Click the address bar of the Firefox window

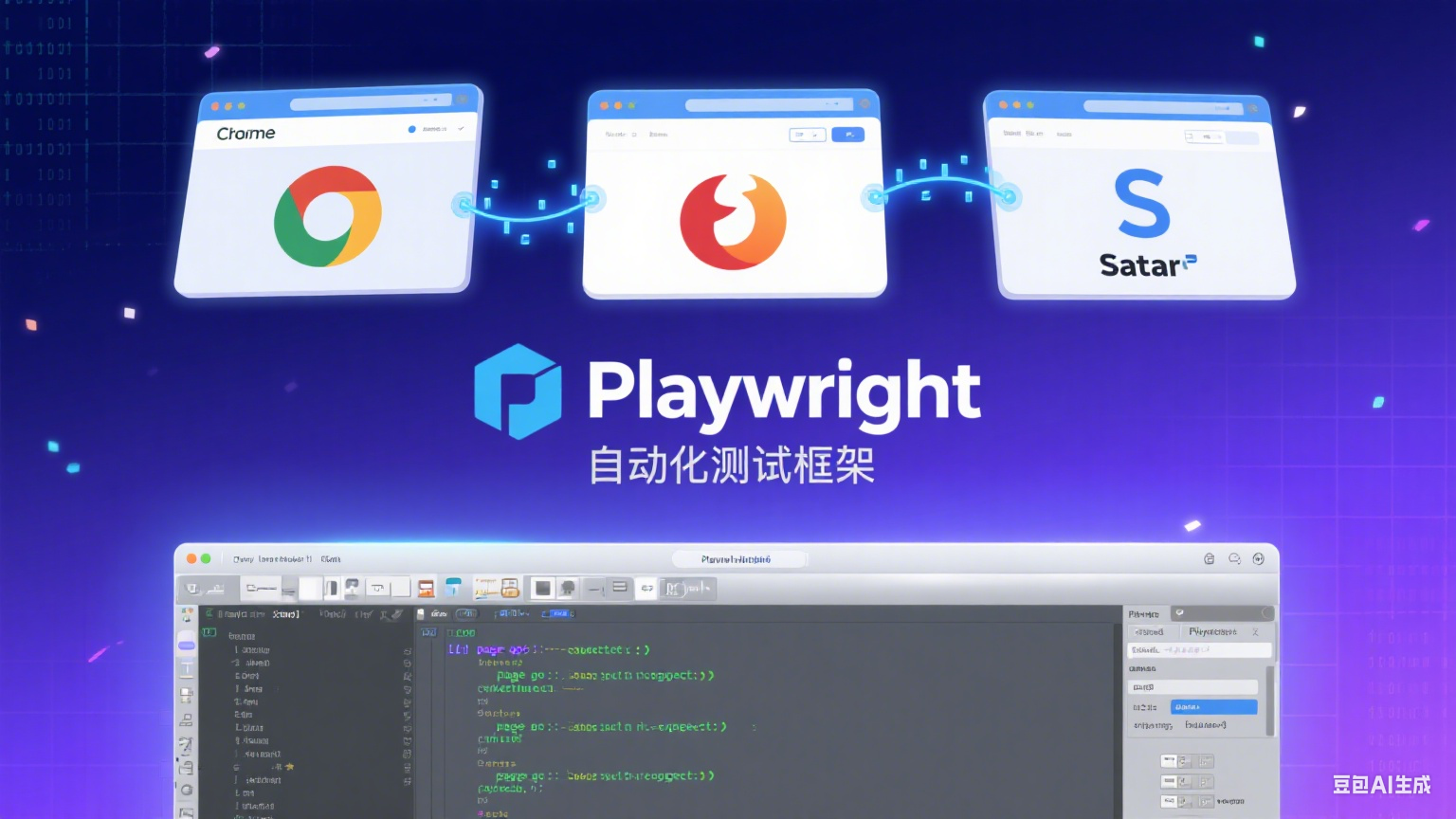point(769,105)
